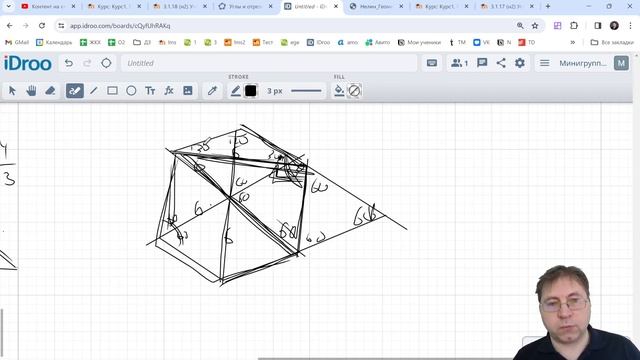
Task: Expand the tab search dropdown arrow
Action: tap(8, 7)
